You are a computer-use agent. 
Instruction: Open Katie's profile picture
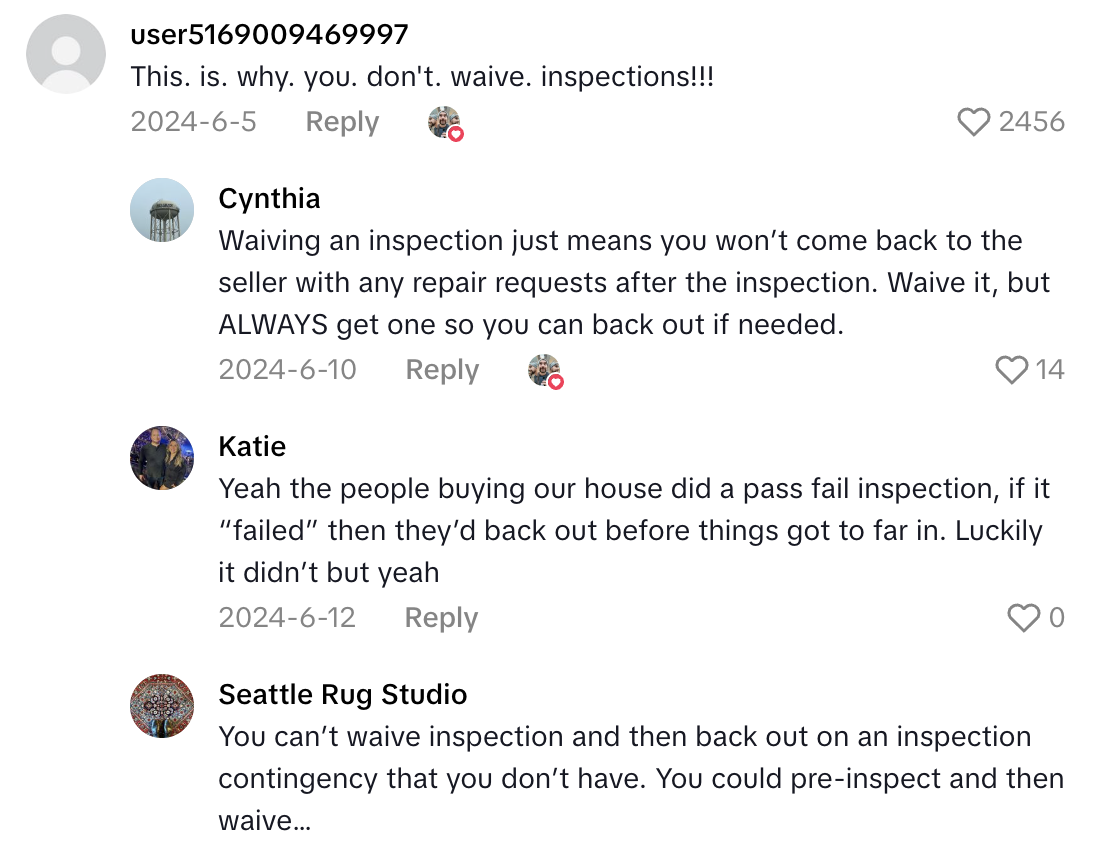tap(162, 458)
